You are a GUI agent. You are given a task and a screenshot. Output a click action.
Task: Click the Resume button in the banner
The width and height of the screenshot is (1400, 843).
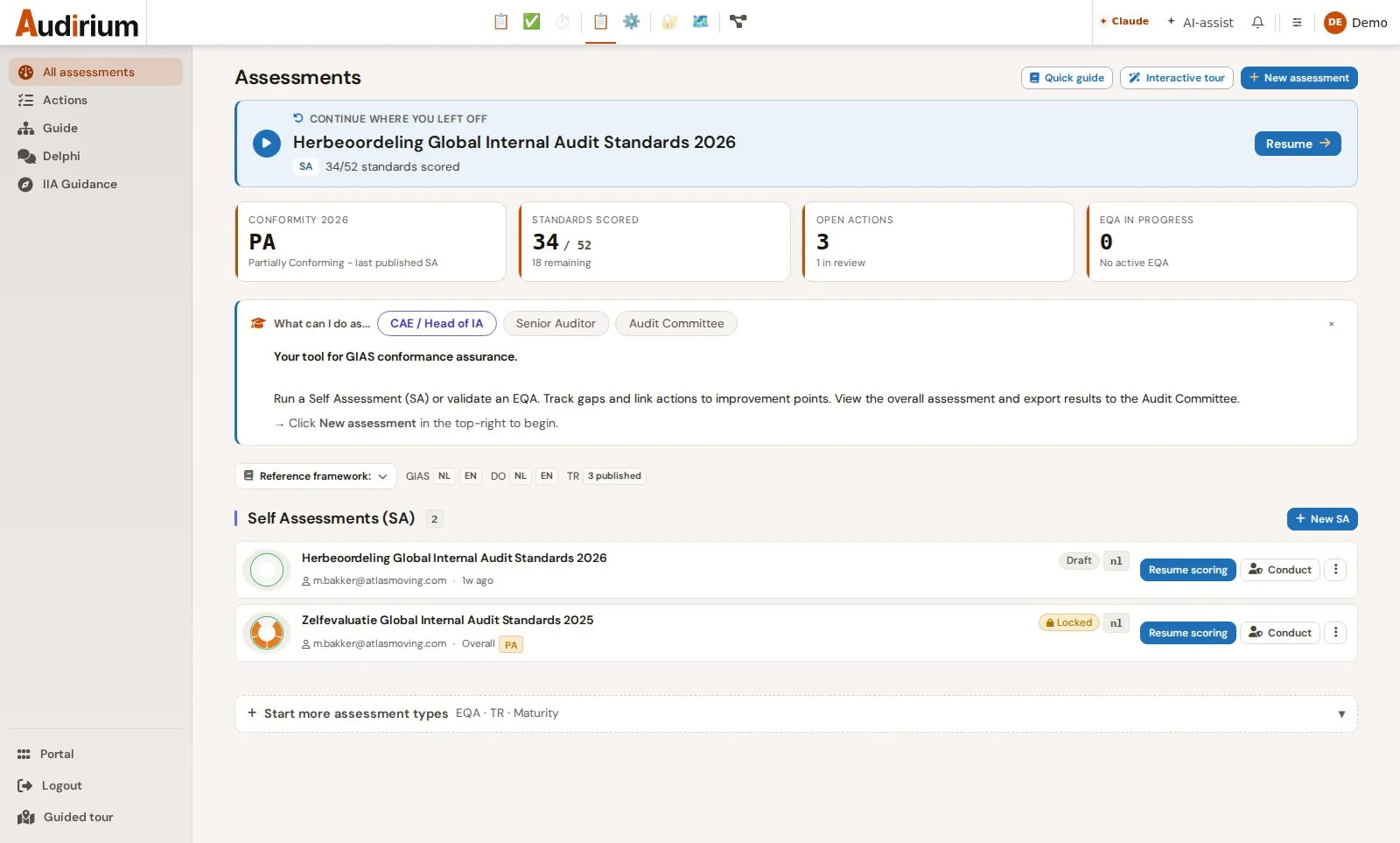(1298, 144)
